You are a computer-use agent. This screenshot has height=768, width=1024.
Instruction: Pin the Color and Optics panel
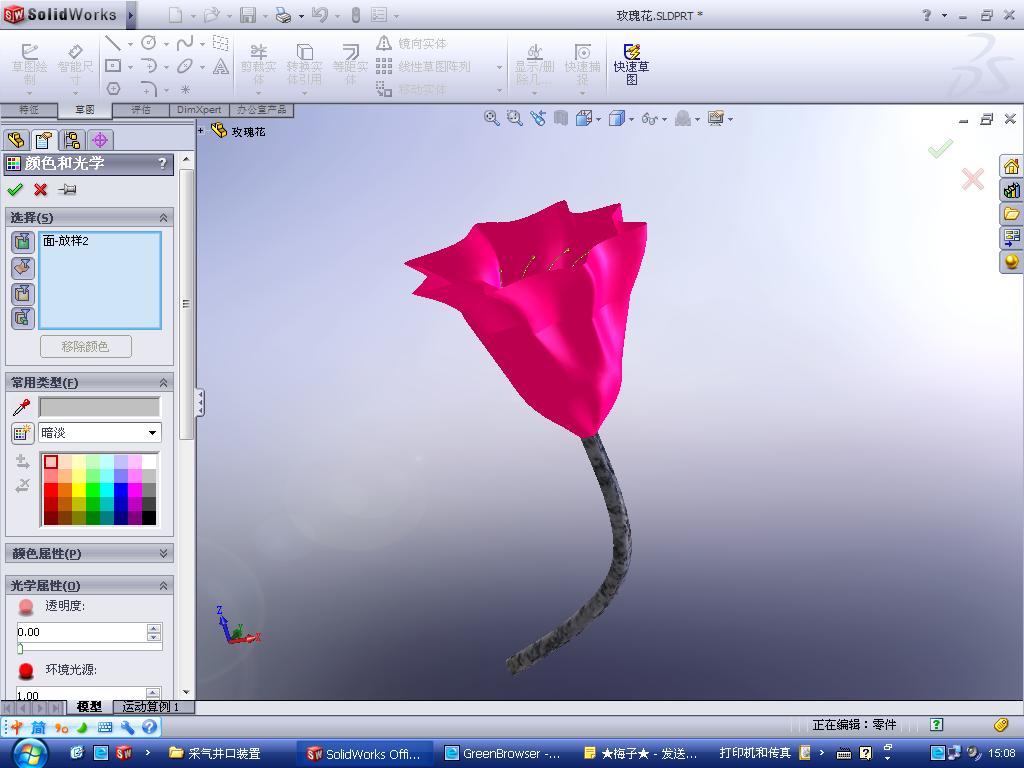click(x=67, y=189)
